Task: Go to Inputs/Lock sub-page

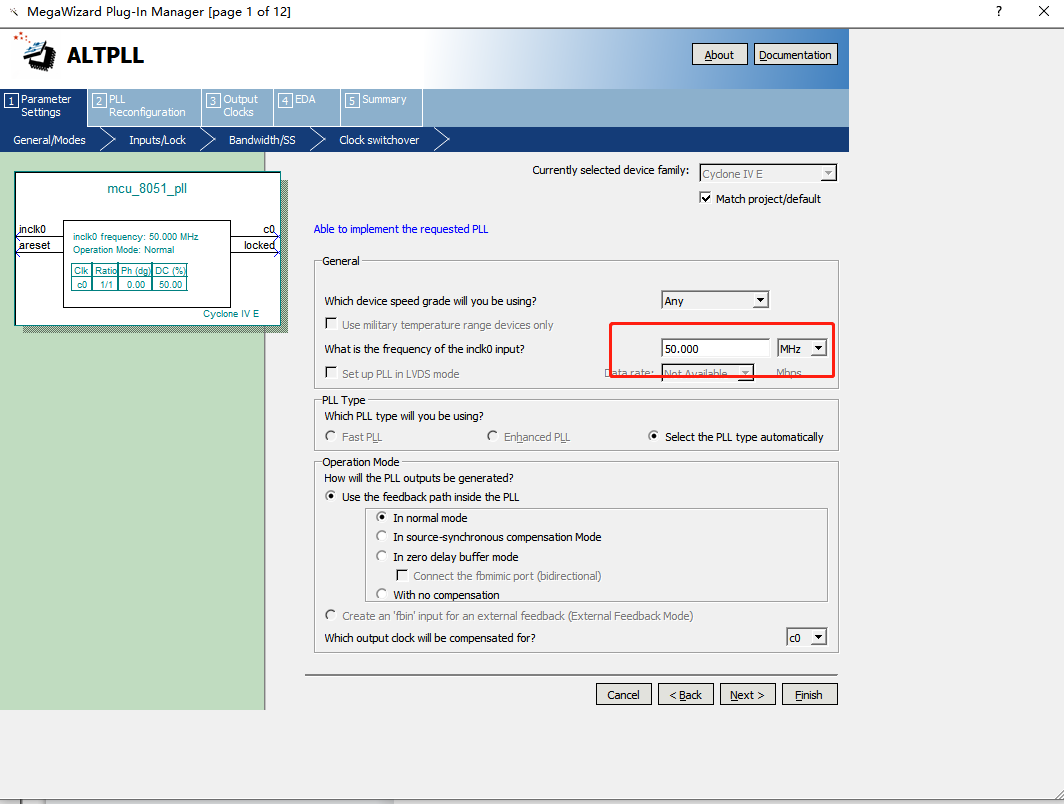Action: pos(157,140)
